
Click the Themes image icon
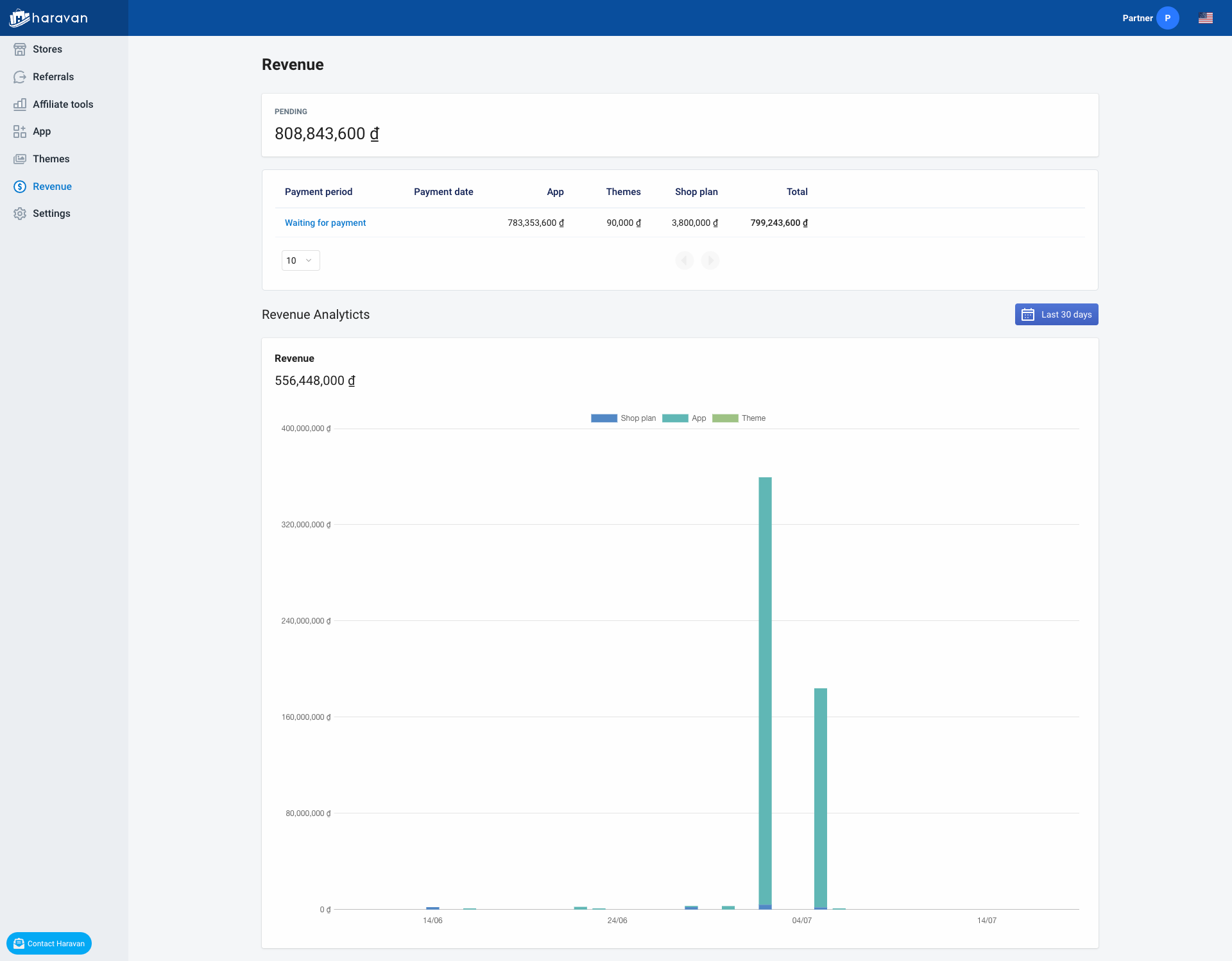20,159
